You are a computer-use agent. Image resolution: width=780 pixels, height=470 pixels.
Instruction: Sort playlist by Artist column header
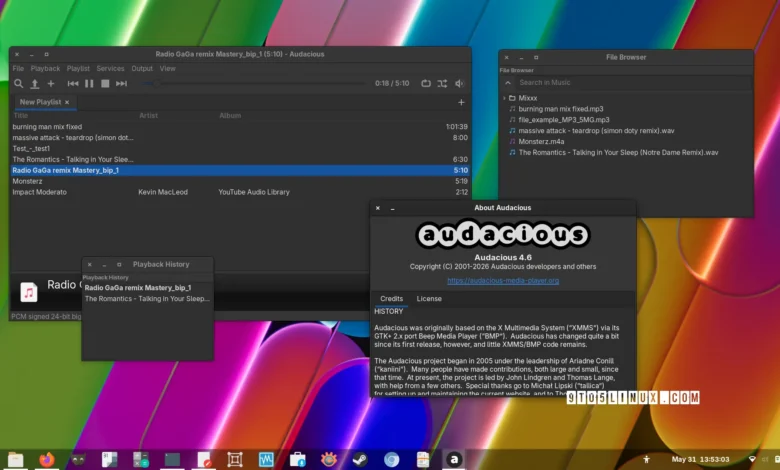(148, 115)
